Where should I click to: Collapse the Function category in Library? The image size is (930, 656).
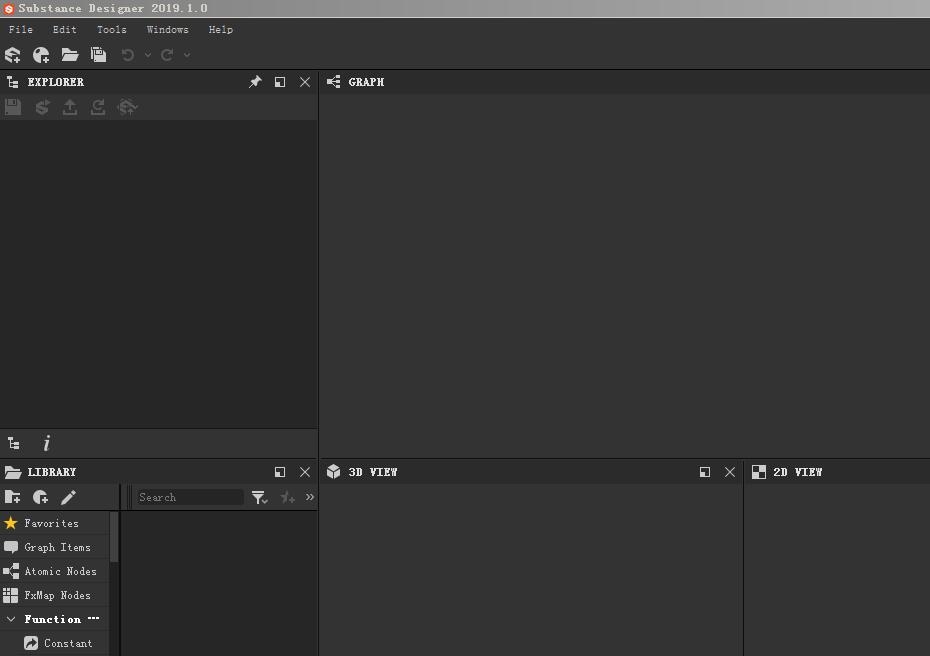pos(11,619)
